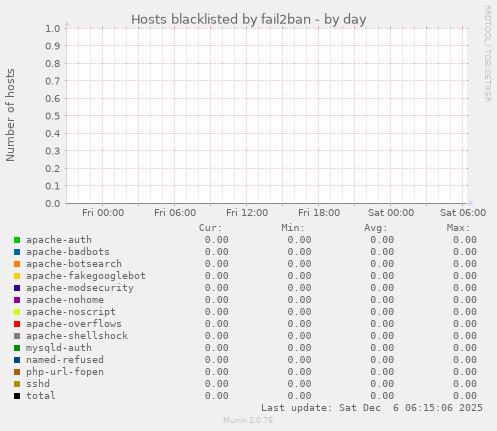The width and height of the screenshot is (497, 431).
Task: Click the Cur: column header
Action: (210, 228)
